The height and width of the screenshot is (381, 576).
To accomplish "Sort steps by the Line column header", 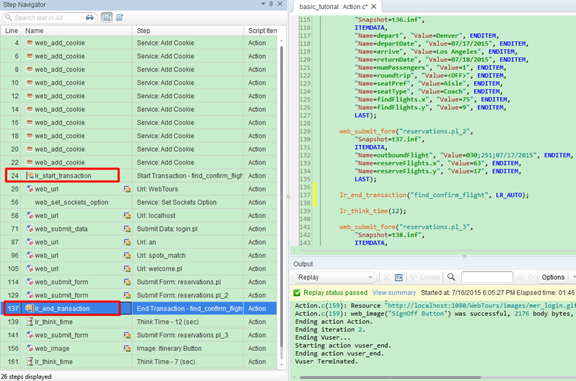I will [11, 31].
